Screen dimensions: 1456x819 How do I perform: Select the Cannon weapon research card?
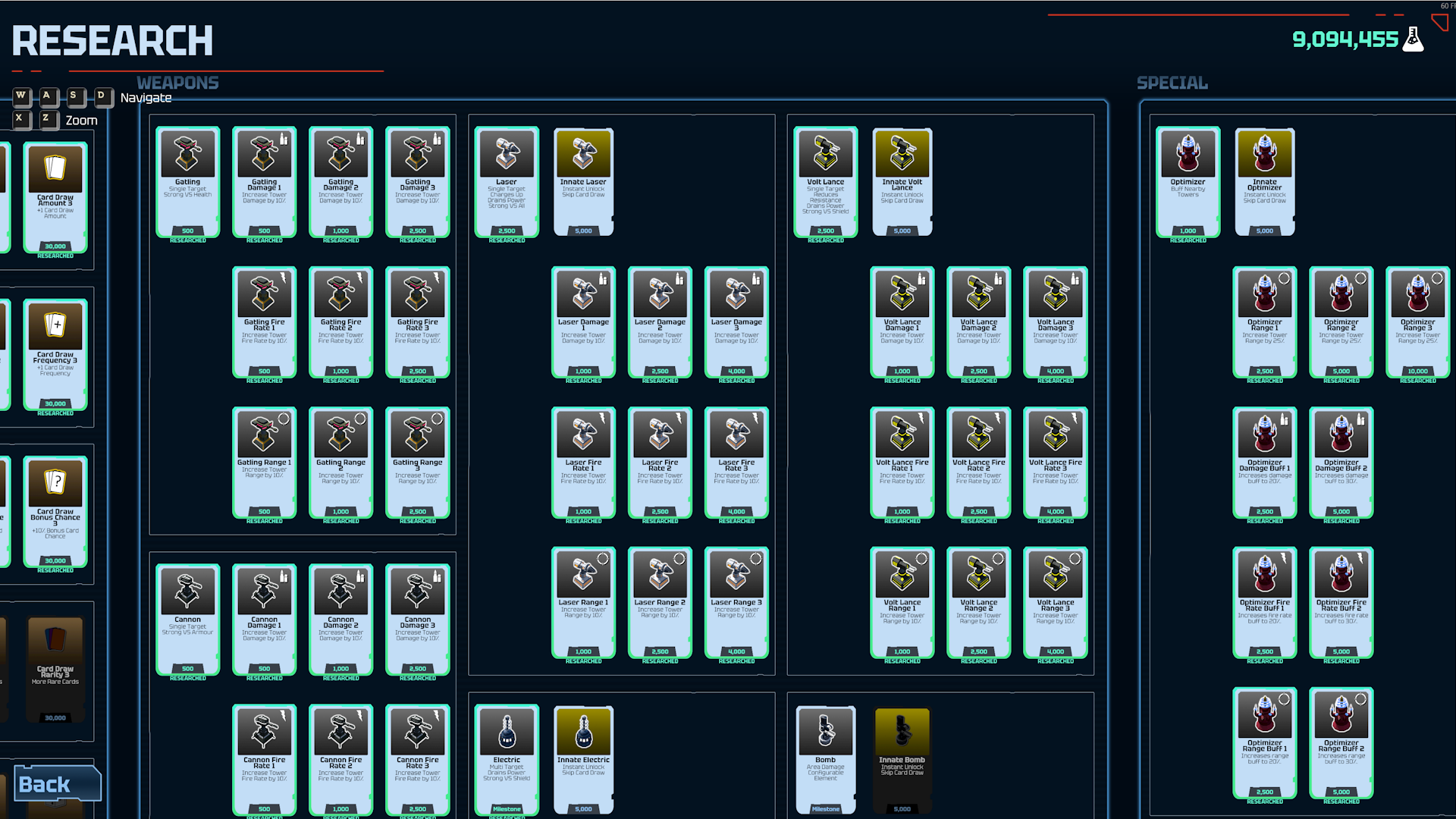tap(187, 620)
